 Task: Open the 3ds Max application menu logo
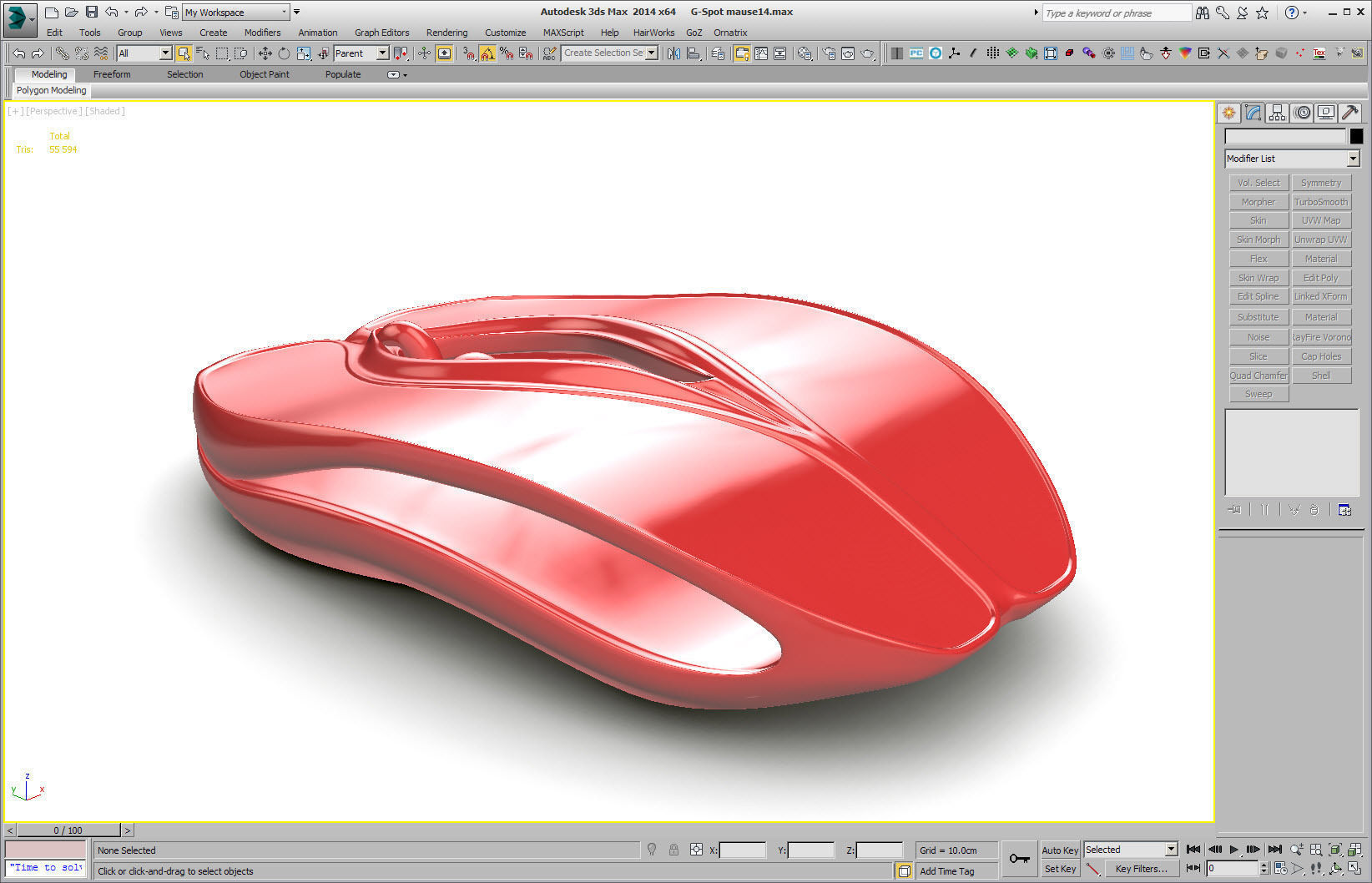[18, 20]
